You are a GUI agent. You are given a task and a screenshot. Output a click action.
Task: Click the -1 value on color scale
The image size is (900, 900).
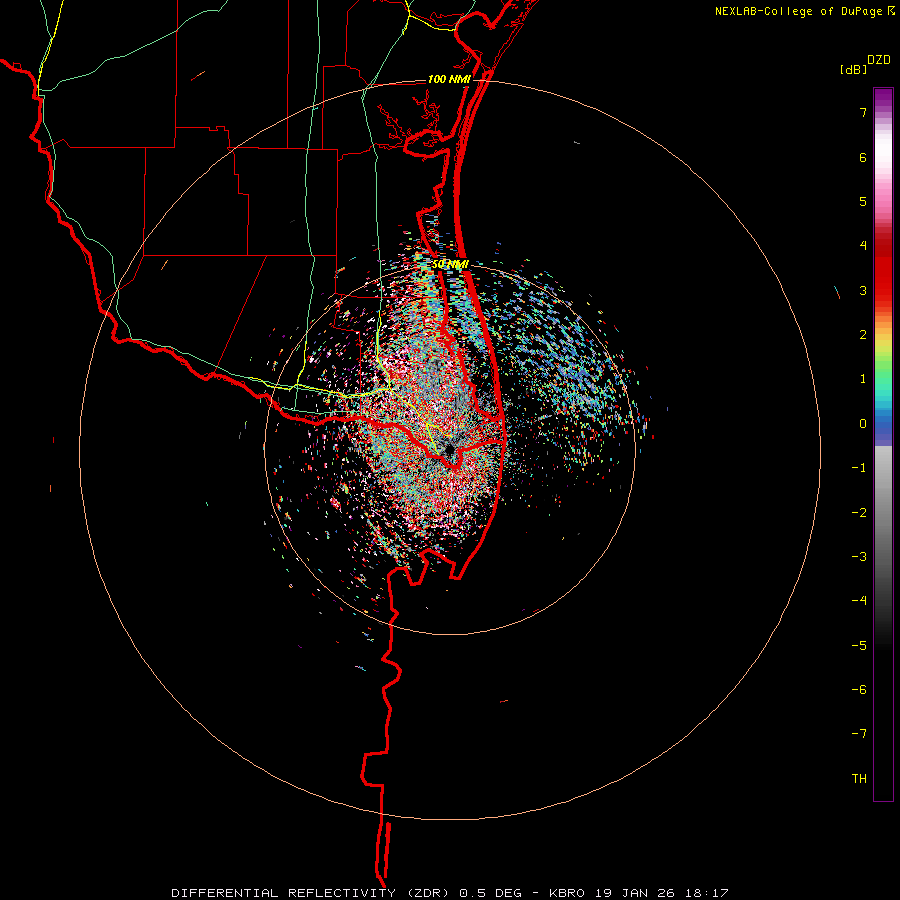click(x=859, y=468)
